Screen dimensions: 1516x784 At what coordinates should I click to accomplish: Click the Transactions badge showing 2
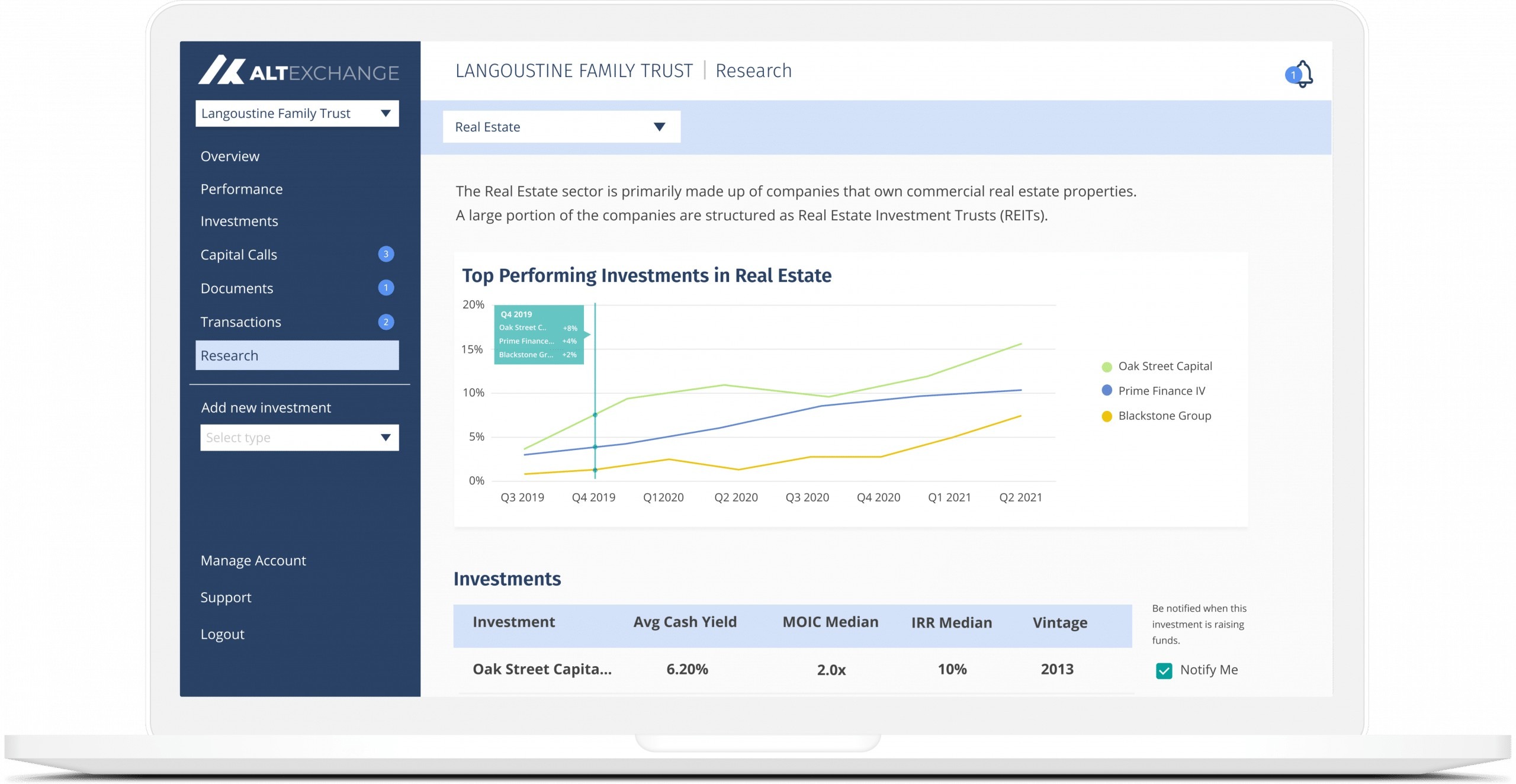pos(386,322)
